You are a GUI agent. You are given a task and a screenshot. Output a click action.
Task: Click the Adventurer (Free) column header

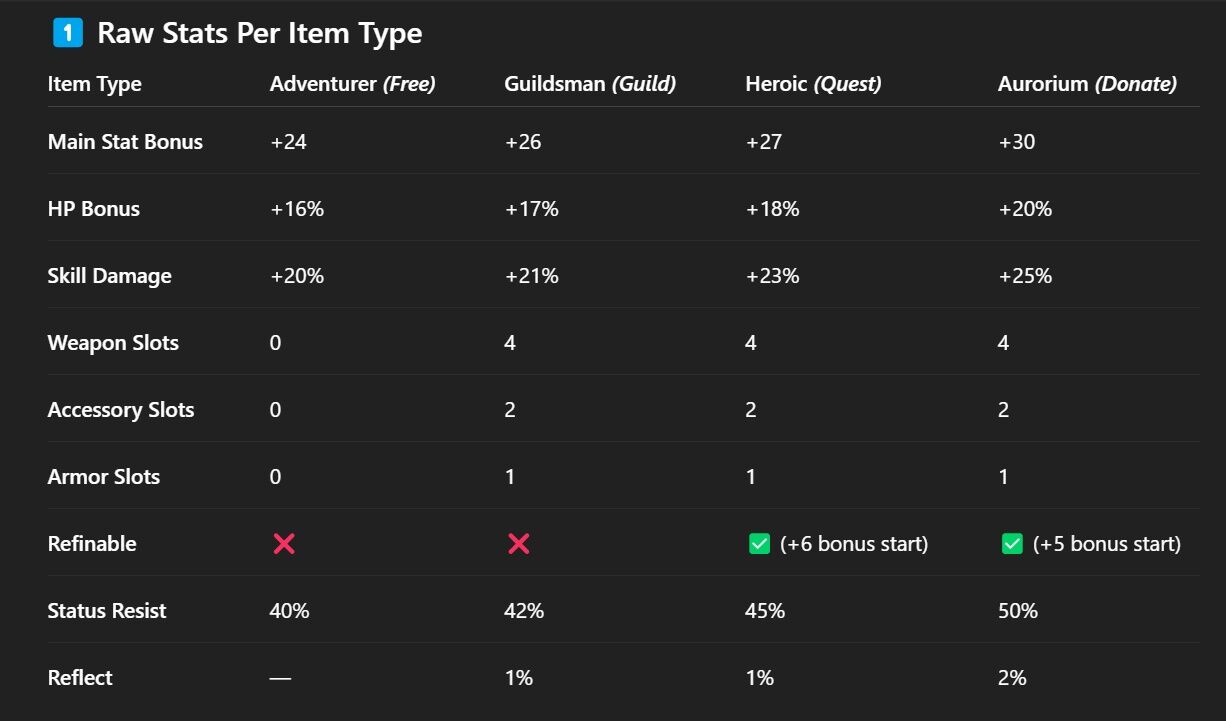click(x=352, y=84)
